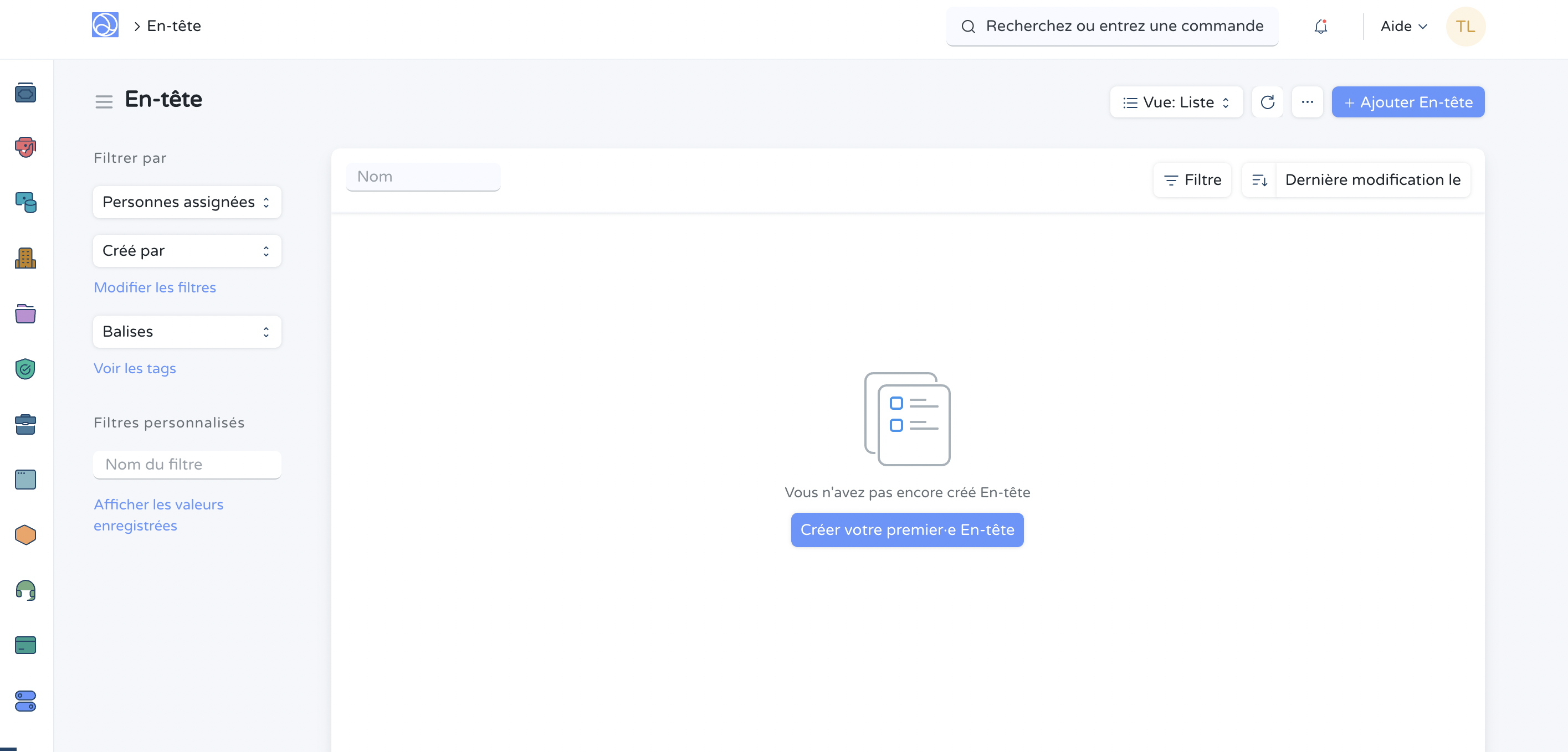Open the green headset sidebar icon
Image resolution: width=1568 pixels, height=752 pixels.
[25, 590]
